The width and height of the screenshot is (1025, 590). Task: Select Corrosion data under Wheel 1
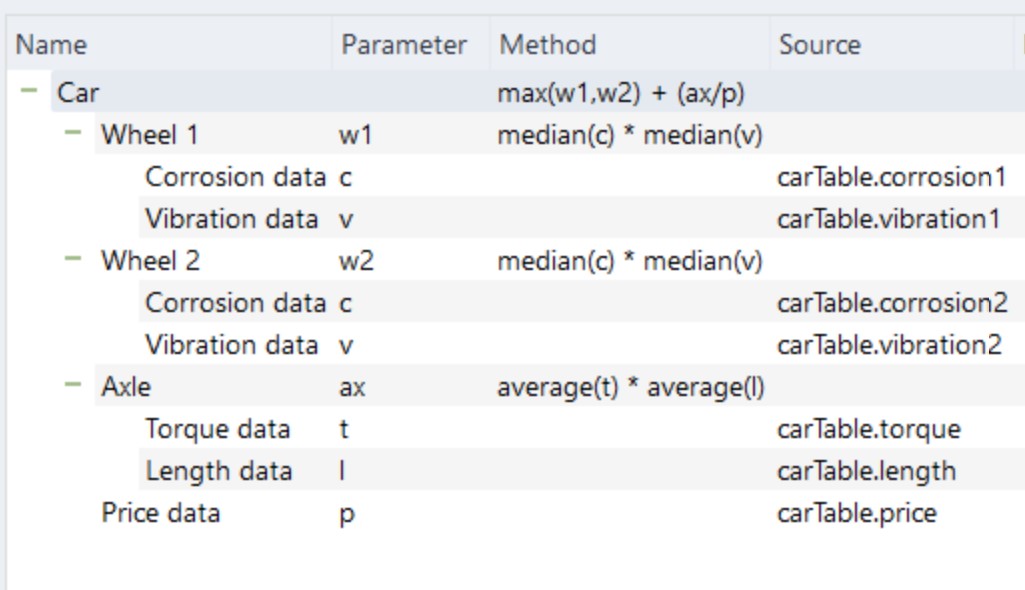[x=235, y=177]
